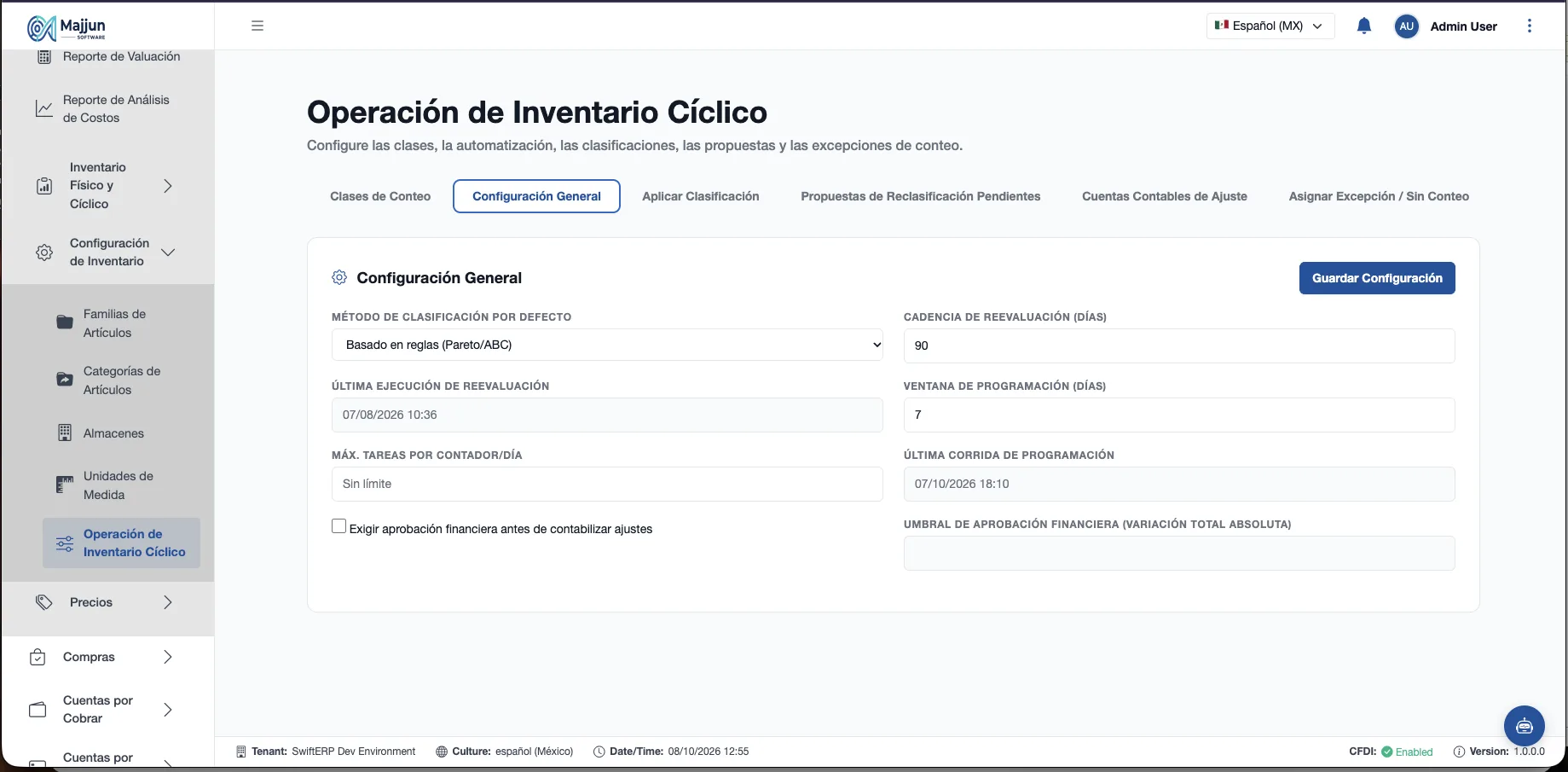Open the Español (MX) language dropdown
Image resolution: width=1568 pixels, height=772 pixels.
click(x=1270, y=26)
